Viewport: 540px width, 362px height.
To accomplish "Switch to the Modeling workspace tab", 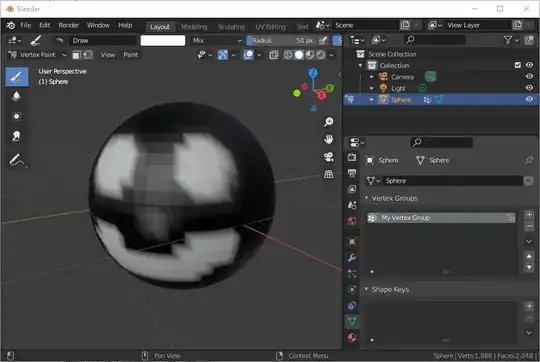I will click(x=194, y=27).
